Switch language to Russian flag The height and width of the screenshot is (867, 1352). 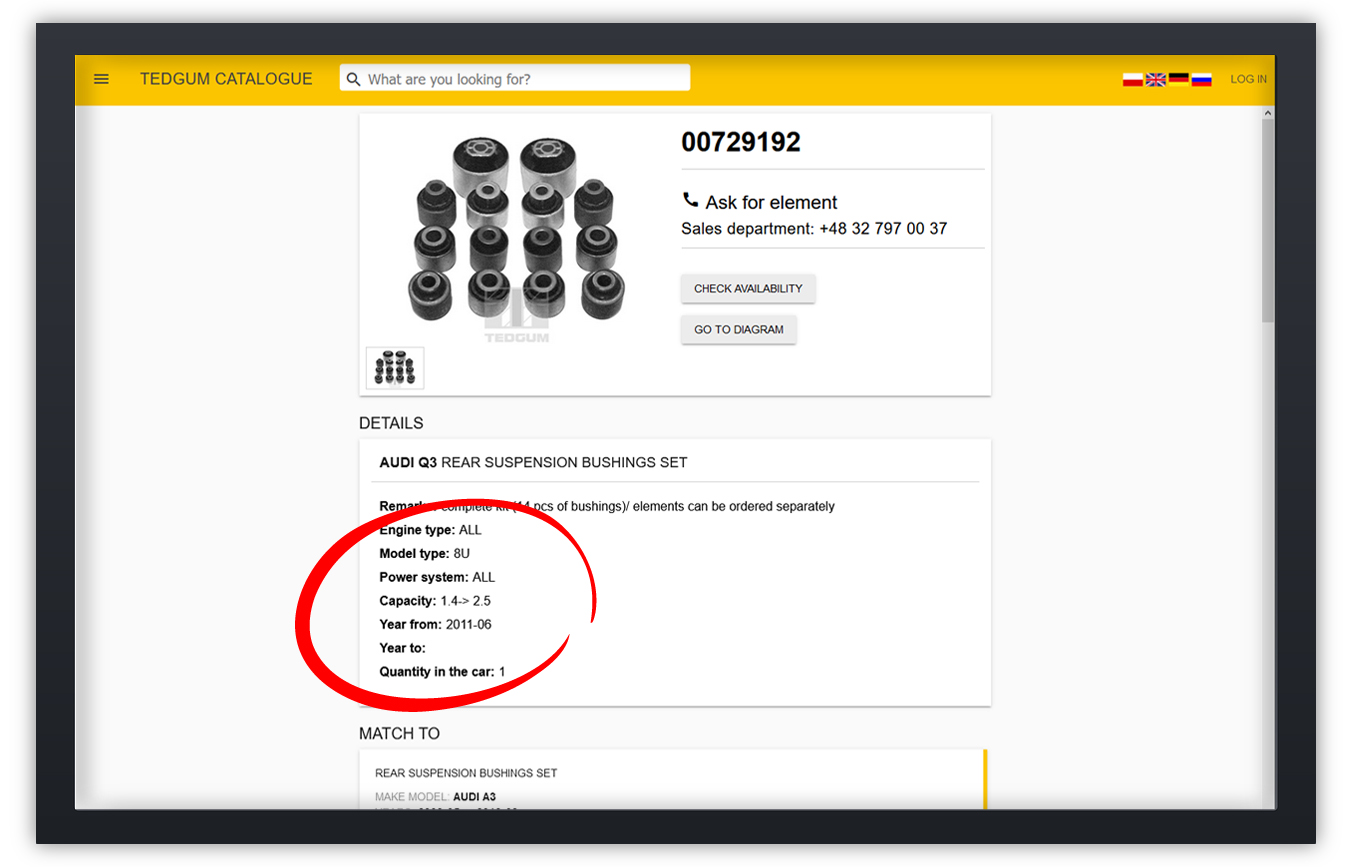[1202, 79]
